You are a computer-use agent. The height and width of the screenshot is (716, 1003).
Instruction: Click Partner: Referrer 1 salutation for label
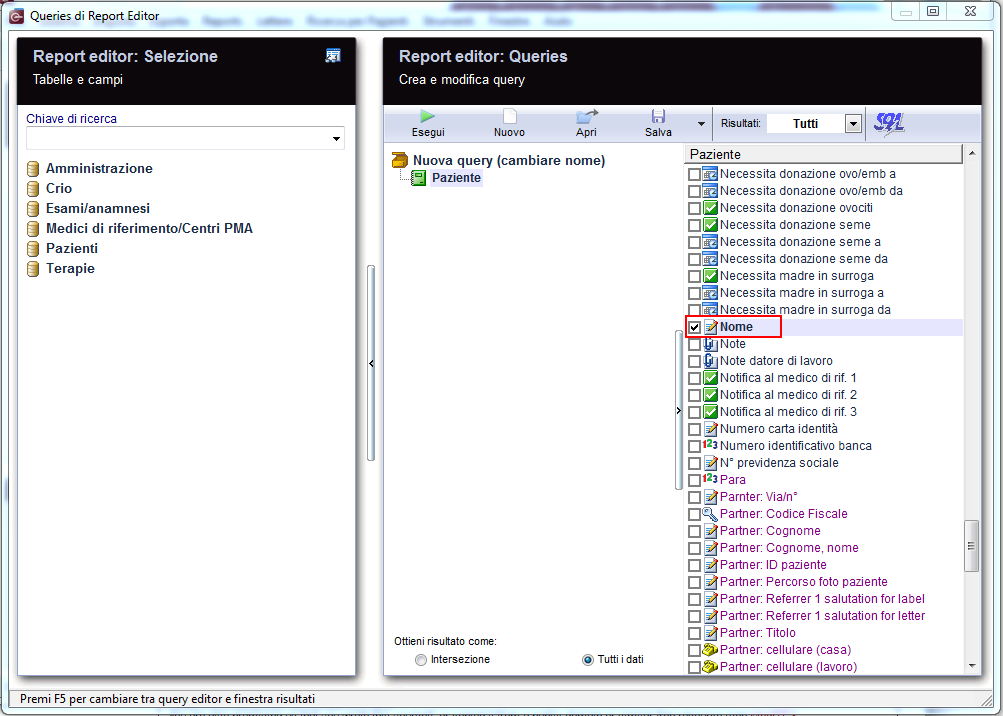click(822, 599)
